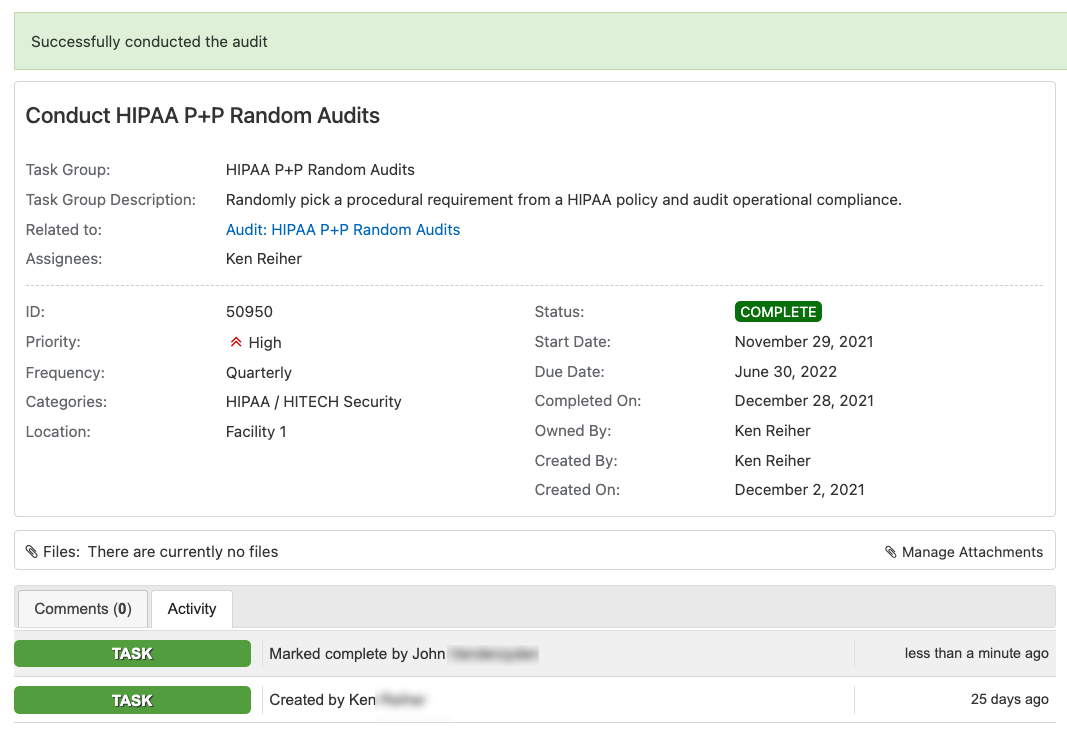Click the Due Date value June 30, 2022
The width and height of the screenshot is (1067, 736).
tap(785, 372)
